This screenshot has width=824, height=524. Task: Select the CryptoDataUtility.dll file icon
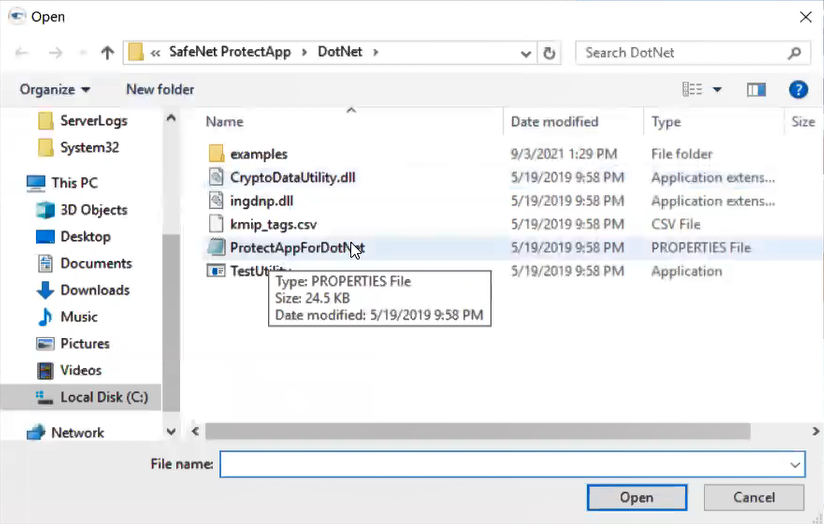[x=217, y=178]
